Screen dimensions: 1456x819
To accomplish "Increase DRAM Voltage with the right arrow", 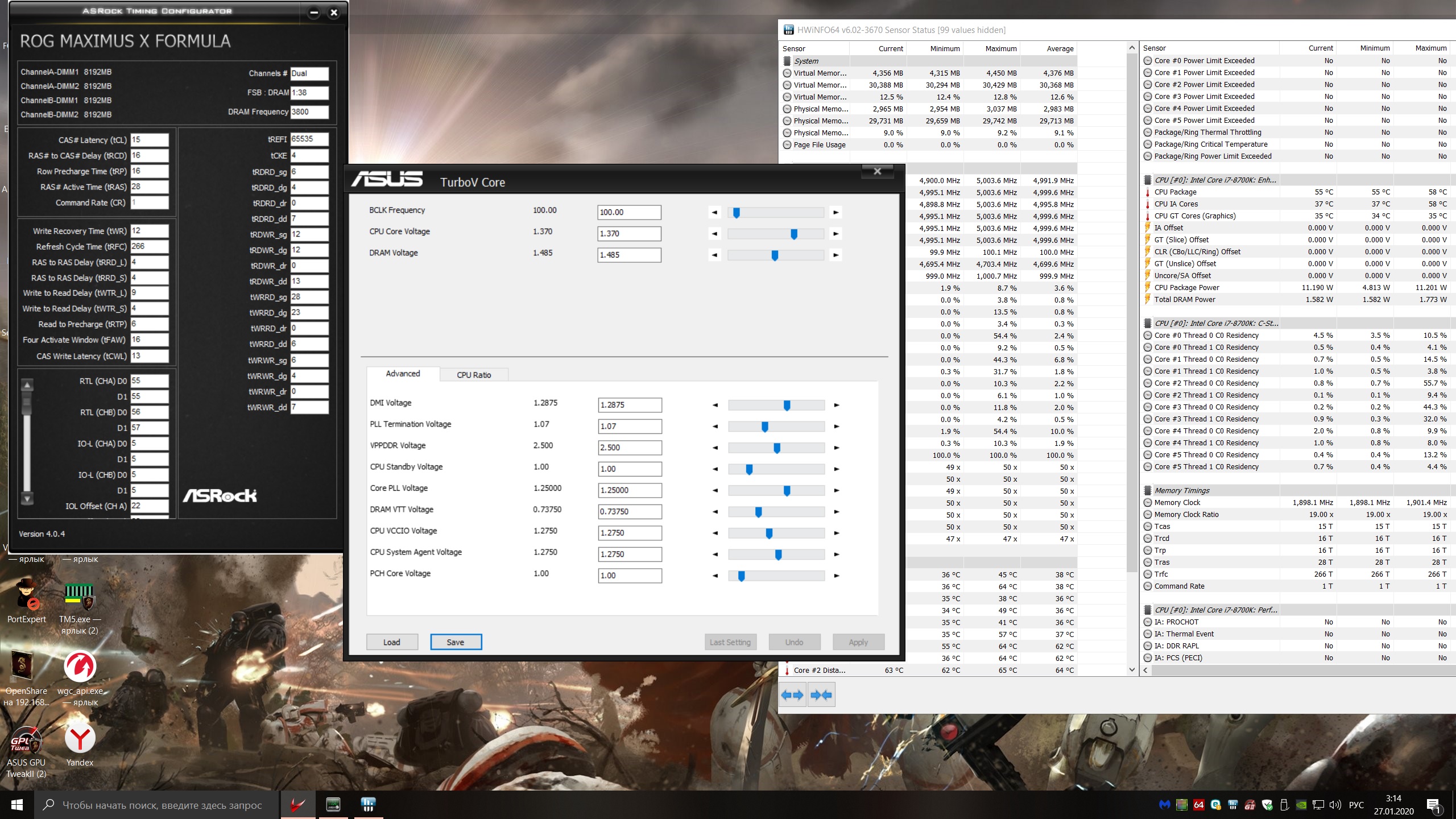I will click(x=835, y=255).
